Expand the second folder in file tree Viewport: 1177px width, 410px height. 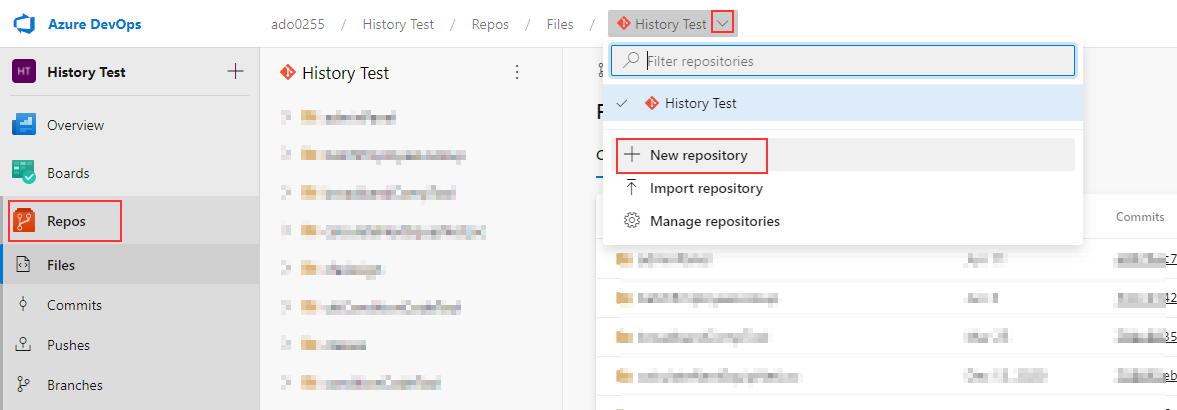(286, 155)
